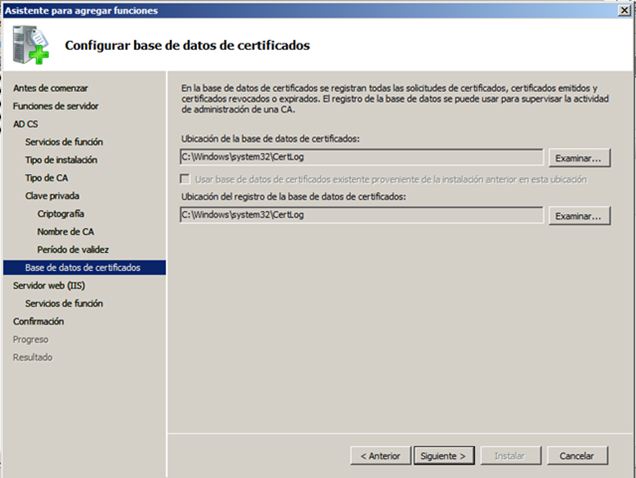This screenshot has width=636, height=478.
Task: Open 'Antes de comenzar' step
Action: click(x=50, y=88)
